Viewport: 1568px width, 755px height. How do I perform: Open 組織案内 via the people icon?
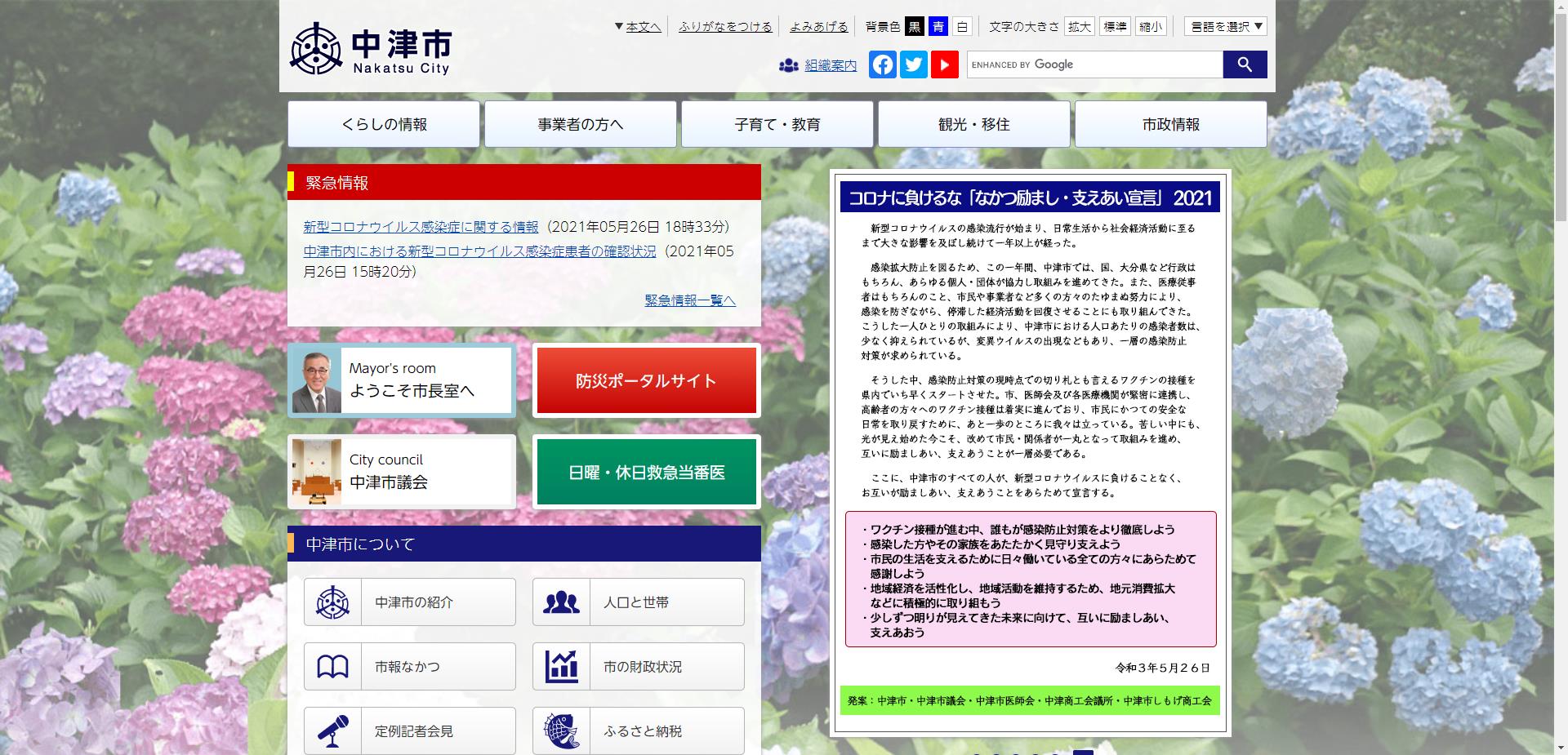[819, 65]
